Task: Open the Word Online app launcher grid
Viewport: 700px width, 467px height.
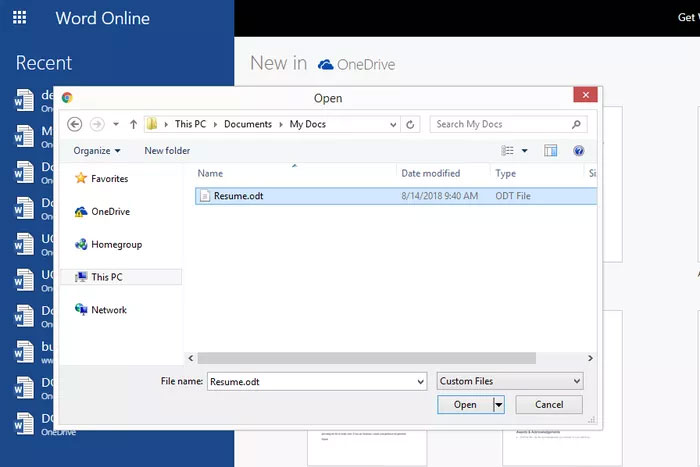Action: [20, 18]
